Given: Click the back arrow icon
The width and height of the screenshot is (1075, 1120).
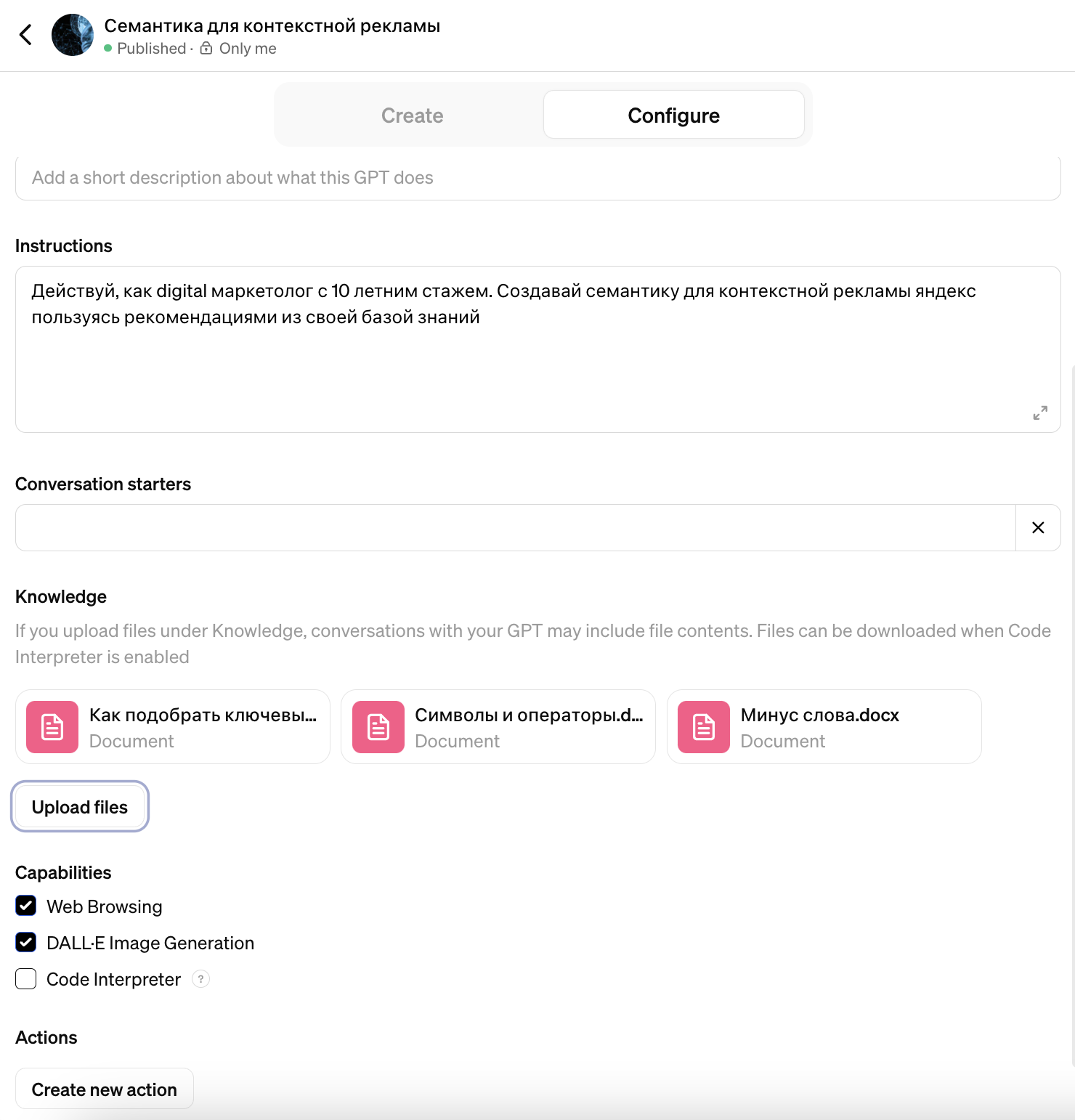Looking at the screenshot, I should 26,35.
